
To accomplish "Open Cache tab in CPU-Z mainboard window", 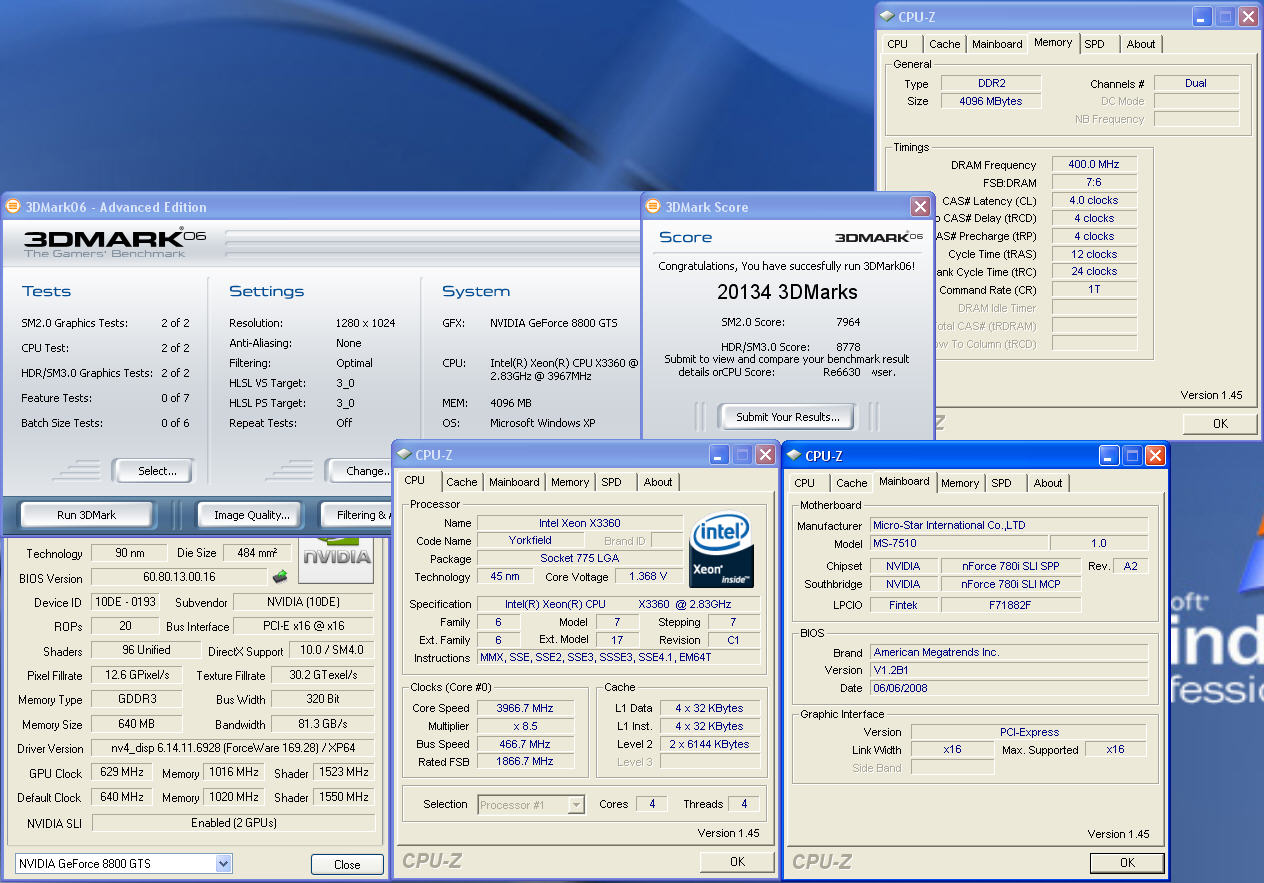I will (x=851, y=483).
